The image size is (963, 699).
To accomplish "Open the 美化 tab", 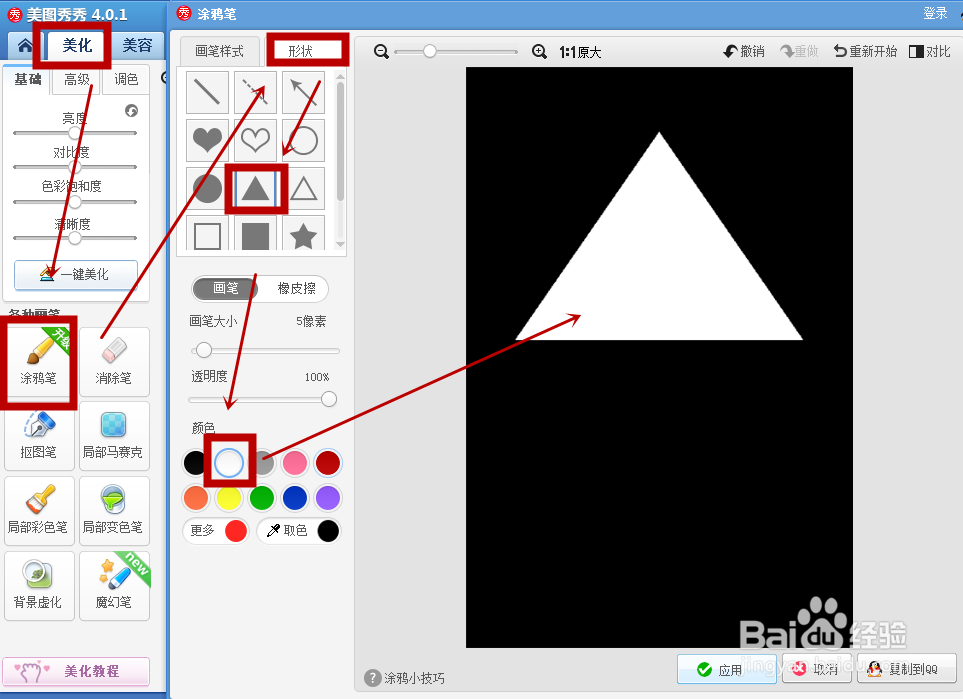I will pyautogui.click(x=77, y=45).
